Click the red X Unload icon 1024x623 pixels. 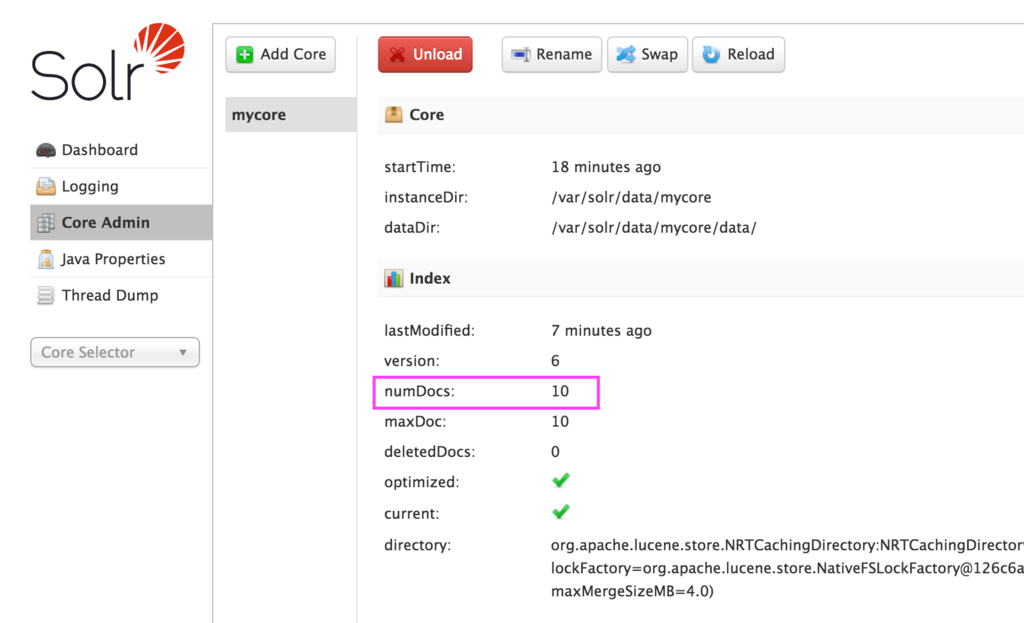click(397, 54)
